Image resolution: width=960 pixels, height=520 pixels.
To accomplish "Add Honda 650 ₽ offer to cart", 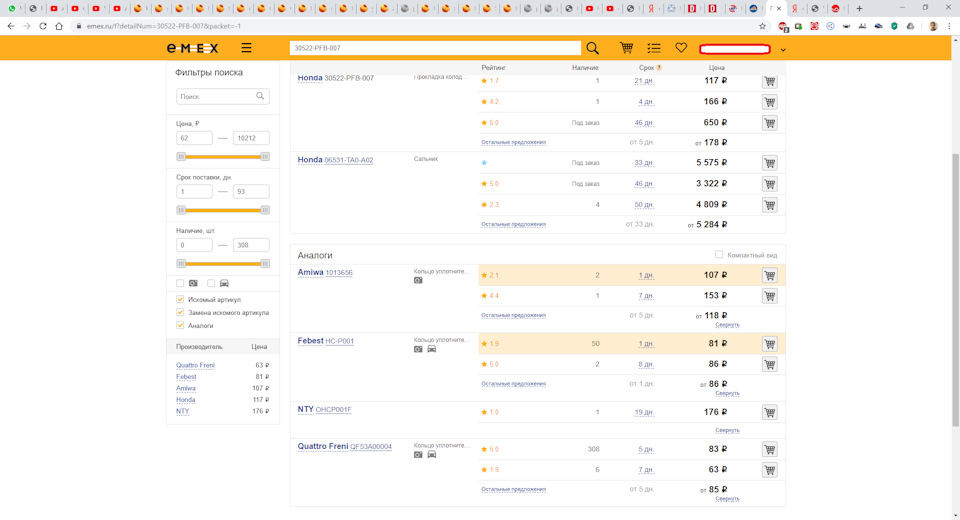I will (x=770, y=122).
